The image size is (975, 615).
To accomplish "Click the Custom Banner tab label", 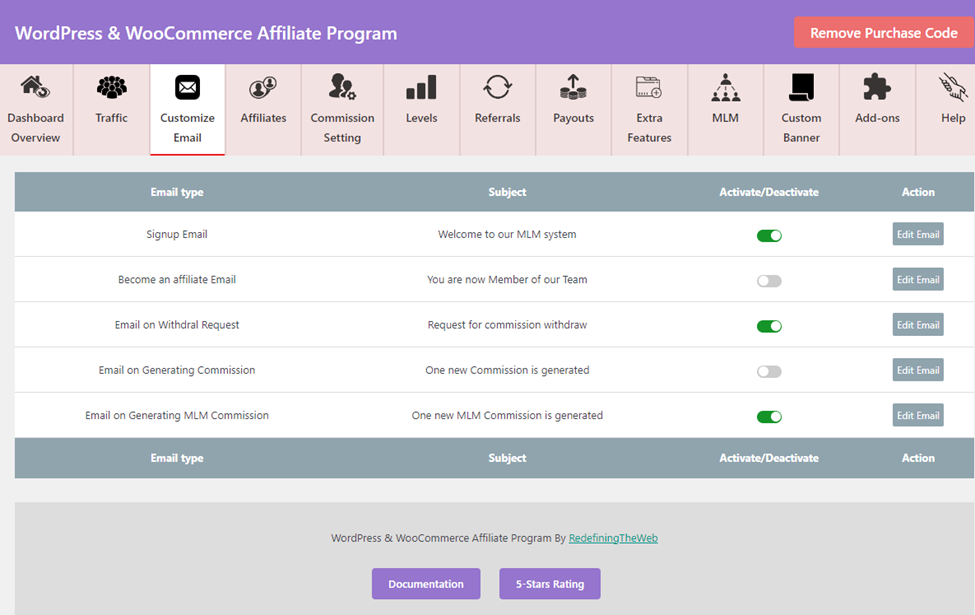I will point(801,127).
